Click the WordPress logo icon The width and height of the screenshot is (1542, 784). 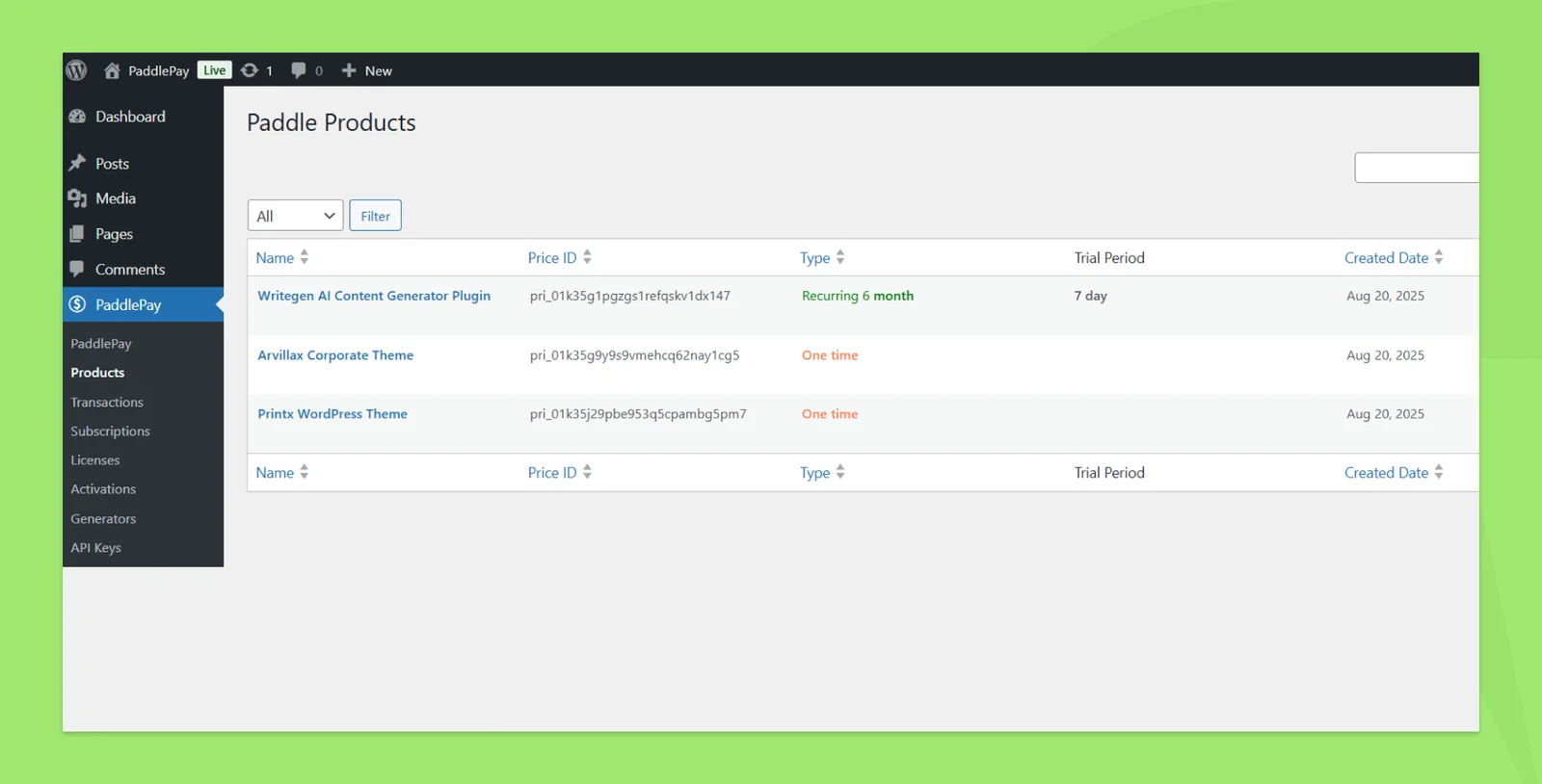tap(76, 70)
